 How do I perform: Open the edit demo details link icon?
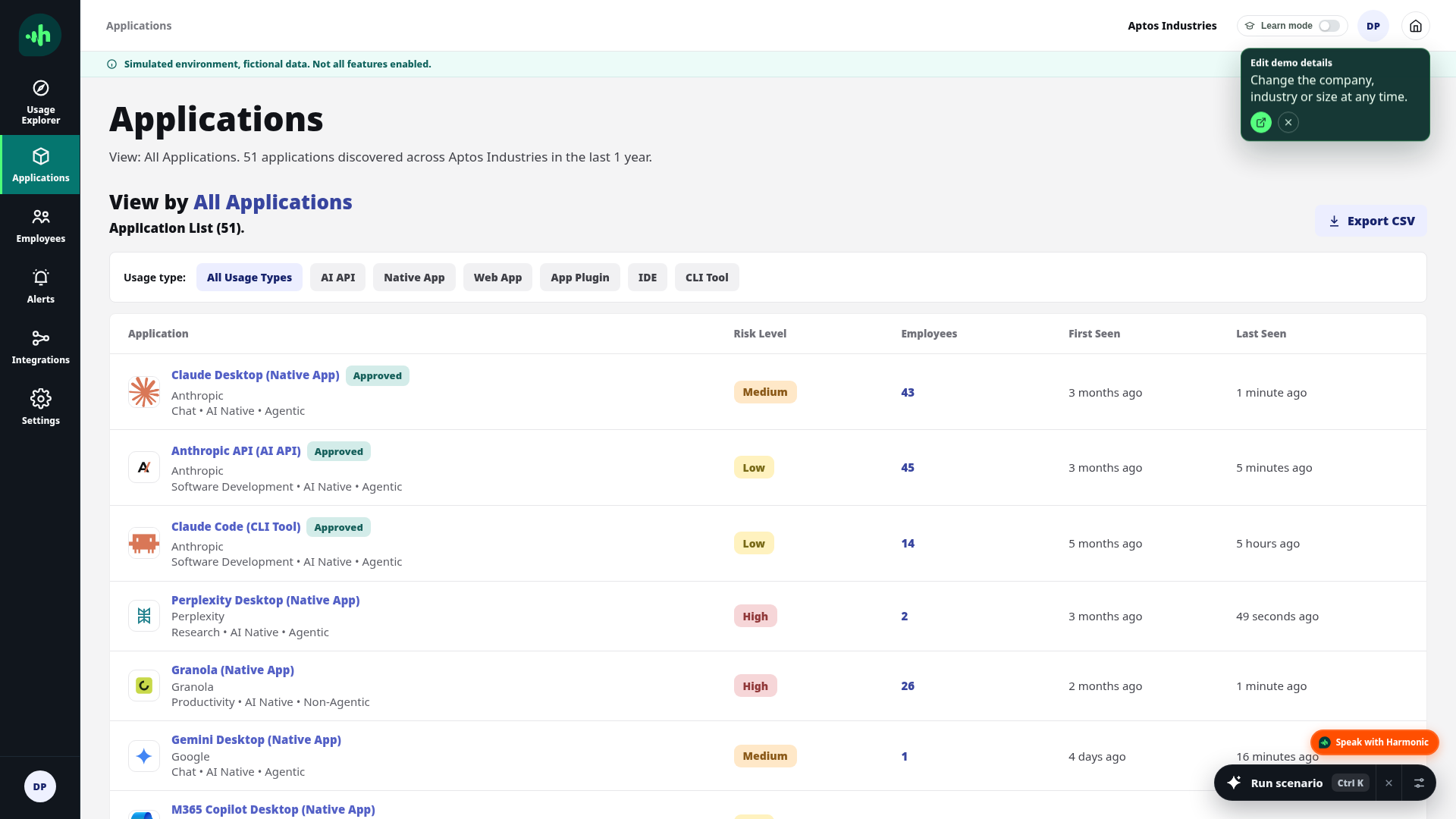(x=1261, y=122)
